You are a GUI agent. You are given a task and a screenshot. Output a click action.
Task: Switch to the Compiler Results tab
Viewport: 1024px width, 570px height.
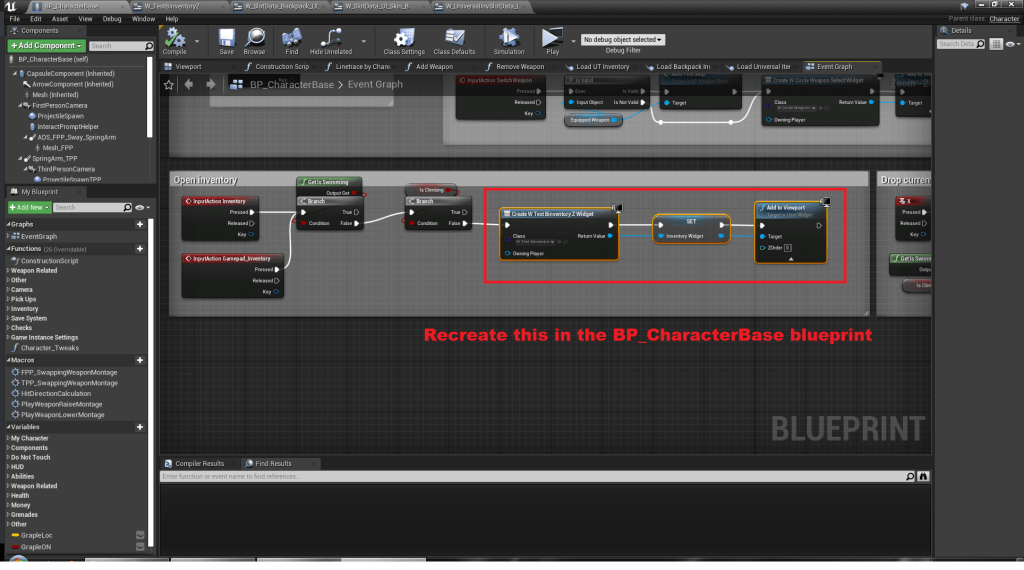[199, 464]
